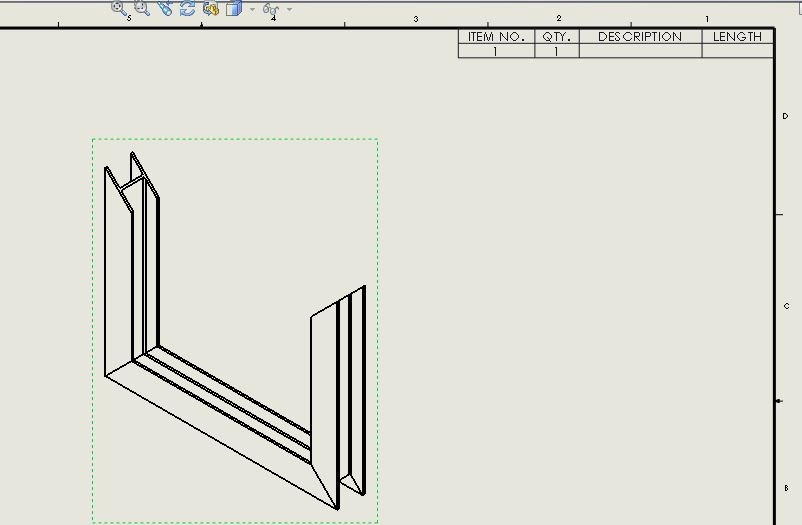Viewport: 802px width, 525px height.
Task: Expand the Hide/Show Items dropdown arrow
Action: click(289, 9)
